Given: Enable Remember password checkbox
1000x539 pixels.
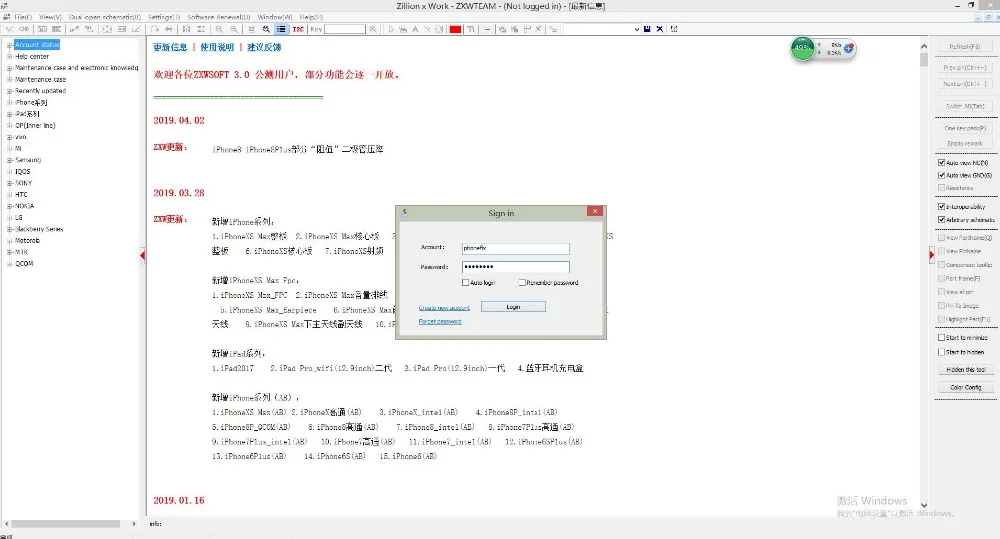Looking at the screenshot, I should (x=522, y=282).
